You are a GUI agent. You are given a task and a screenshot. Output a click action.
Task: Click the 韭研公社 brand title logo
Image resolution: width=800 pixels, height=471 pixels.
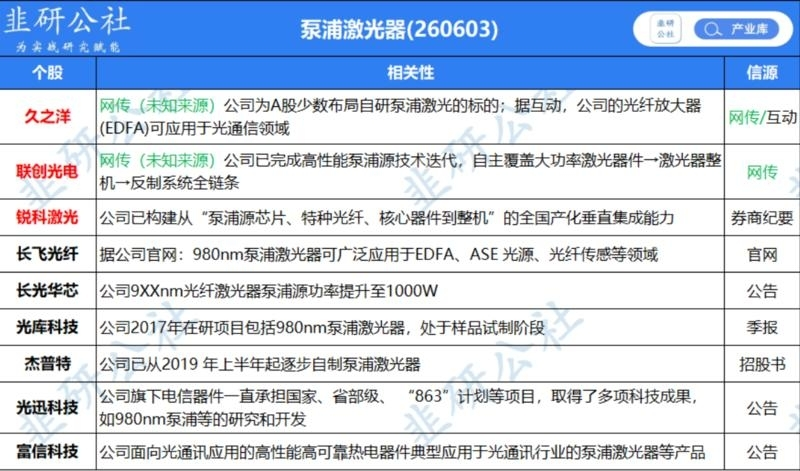point(66,27)
